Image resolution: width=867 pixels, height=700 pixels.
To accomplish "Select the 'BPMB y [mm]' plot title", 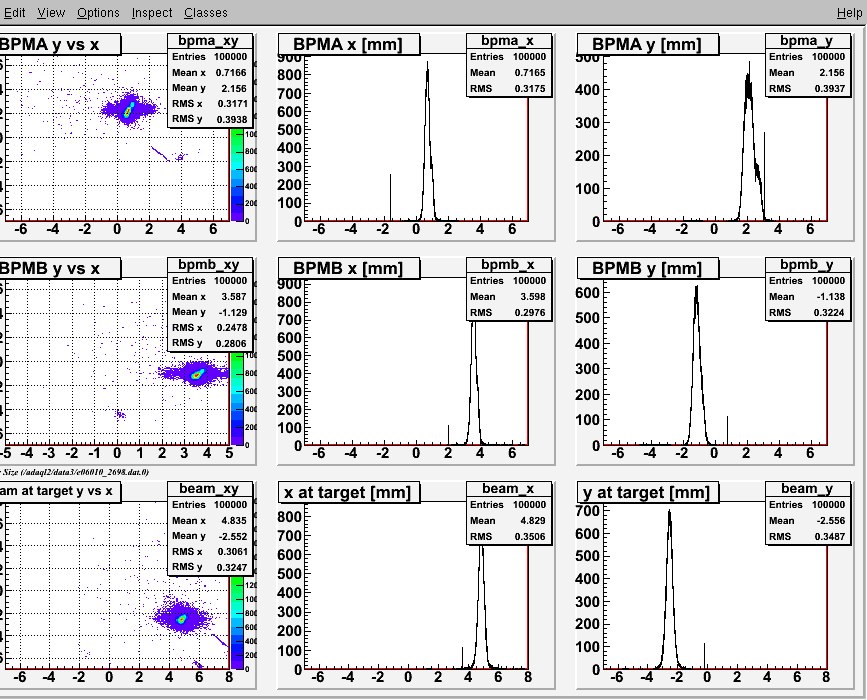I will pos(647,268).
